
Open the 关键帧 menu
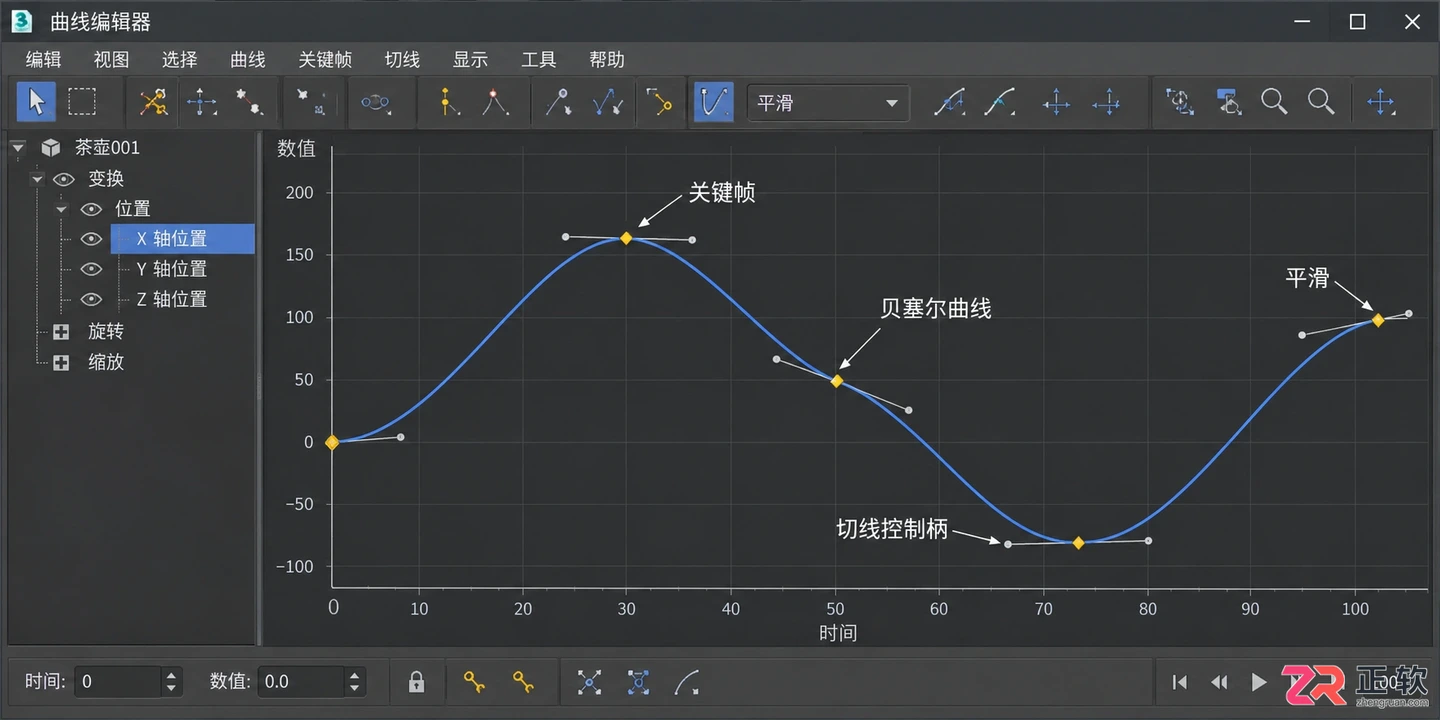pyautogui.click(x=325, y=59)
